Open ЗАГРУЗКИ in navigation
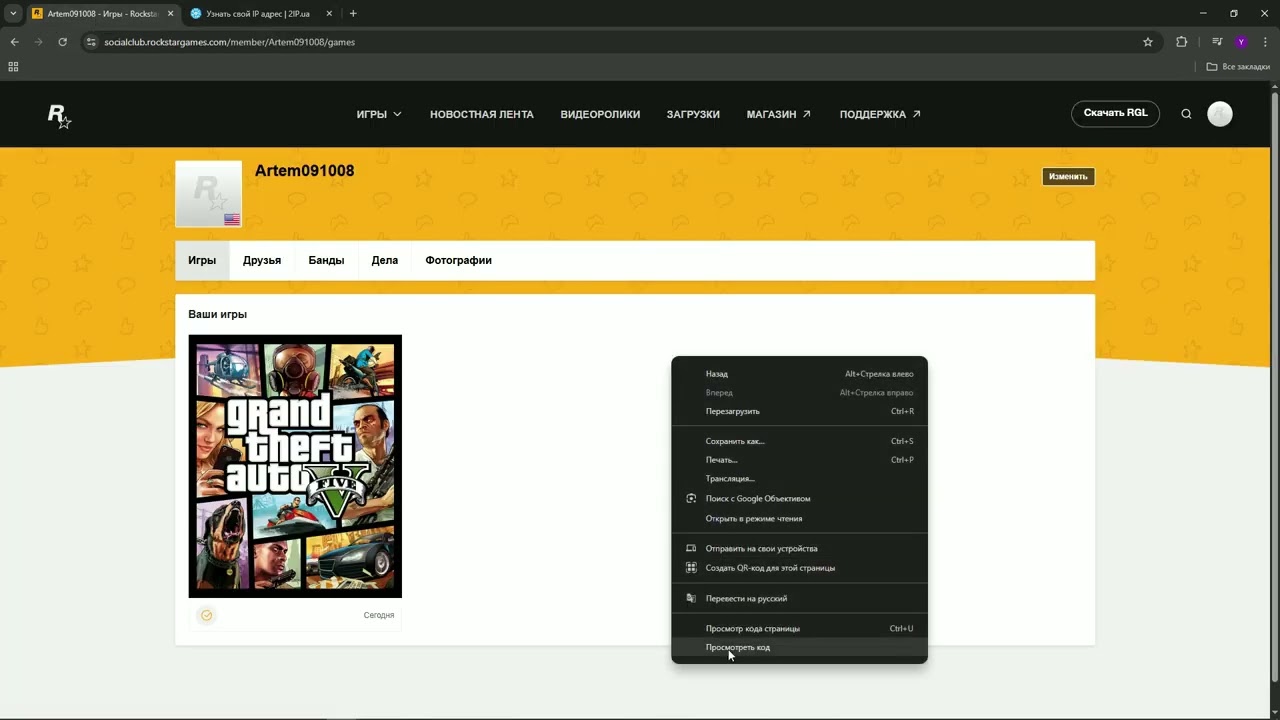1280x720 pixels. click(693, 114)
